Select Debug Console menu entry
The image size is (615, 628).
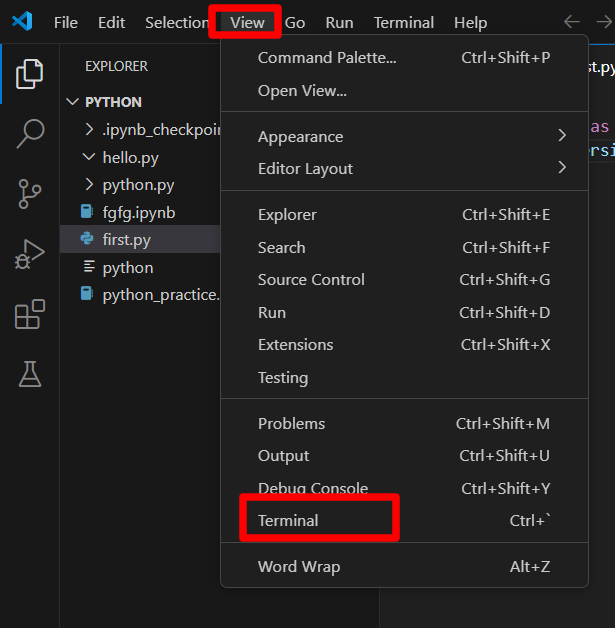pos(312,489)
